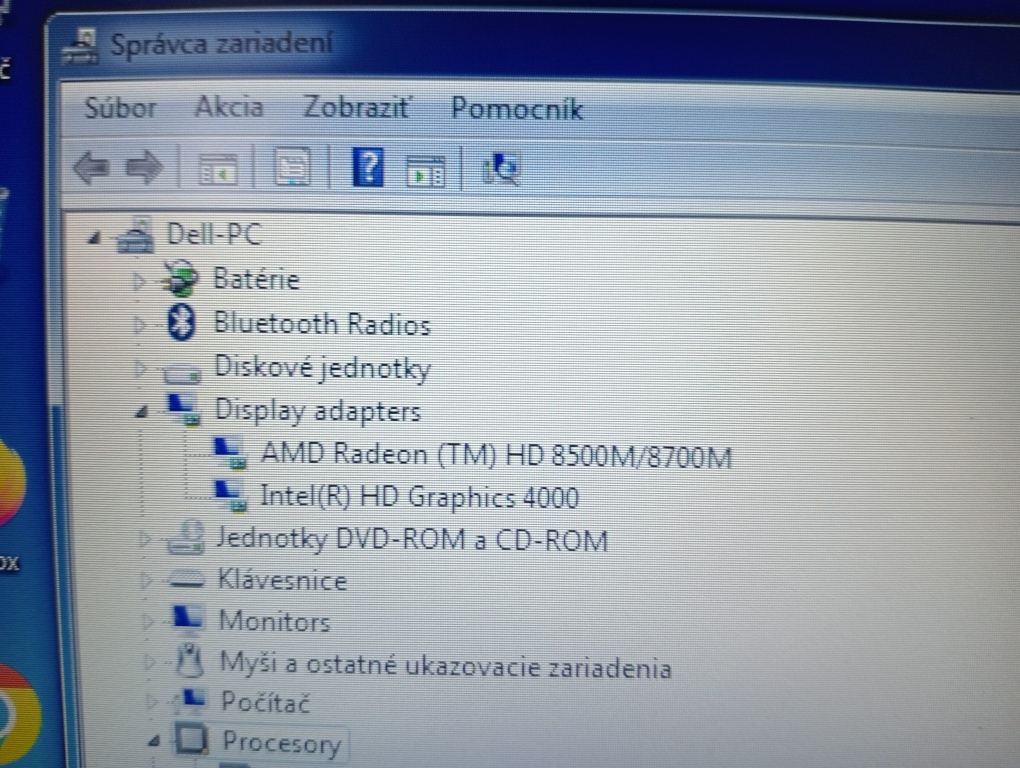Collapse the Dell-PC root node
Viewport: 1020px width, 768px height.
pos(95,236)
